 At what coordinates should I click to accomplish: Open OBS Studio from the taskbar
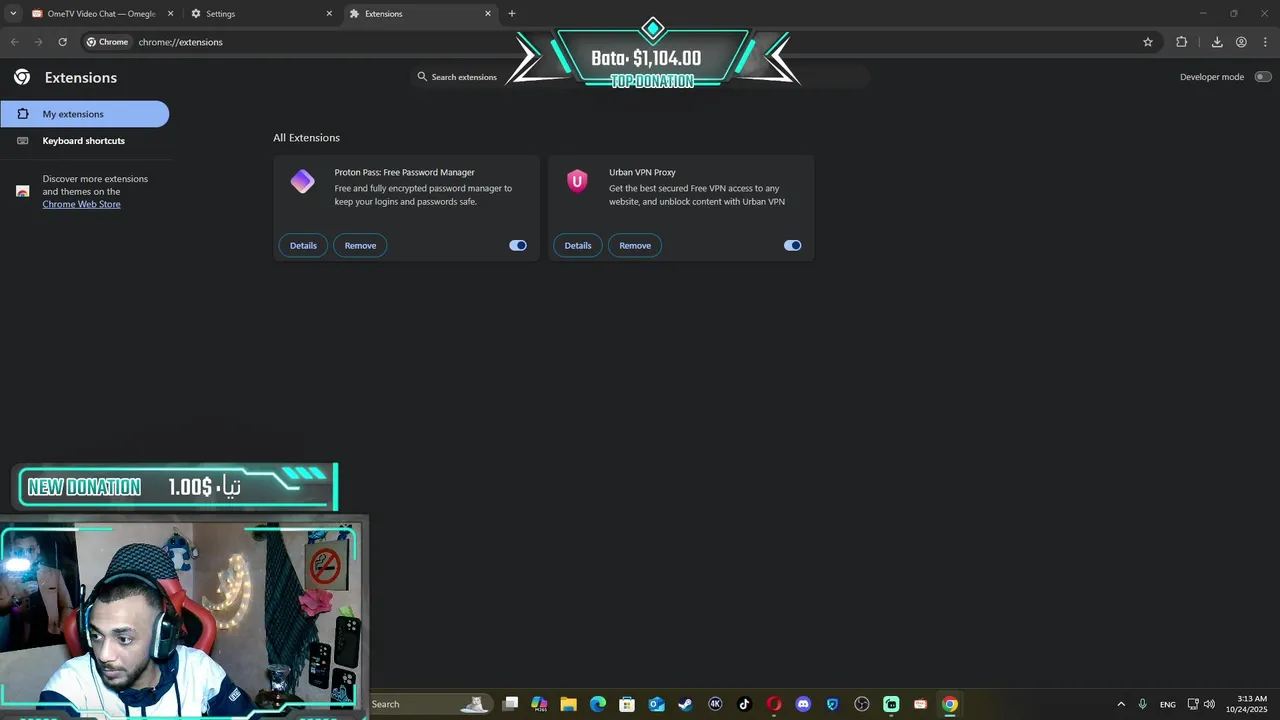click(x=862, y=704)
